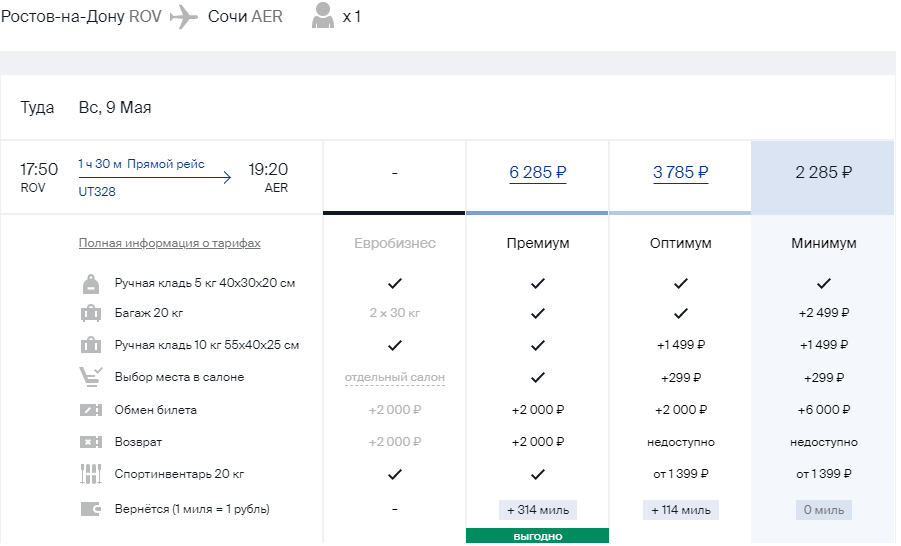Click the Вс, 9 Мая date text
Image resolution: width=901 pixels, height=546 pixels.
[115, 107]
